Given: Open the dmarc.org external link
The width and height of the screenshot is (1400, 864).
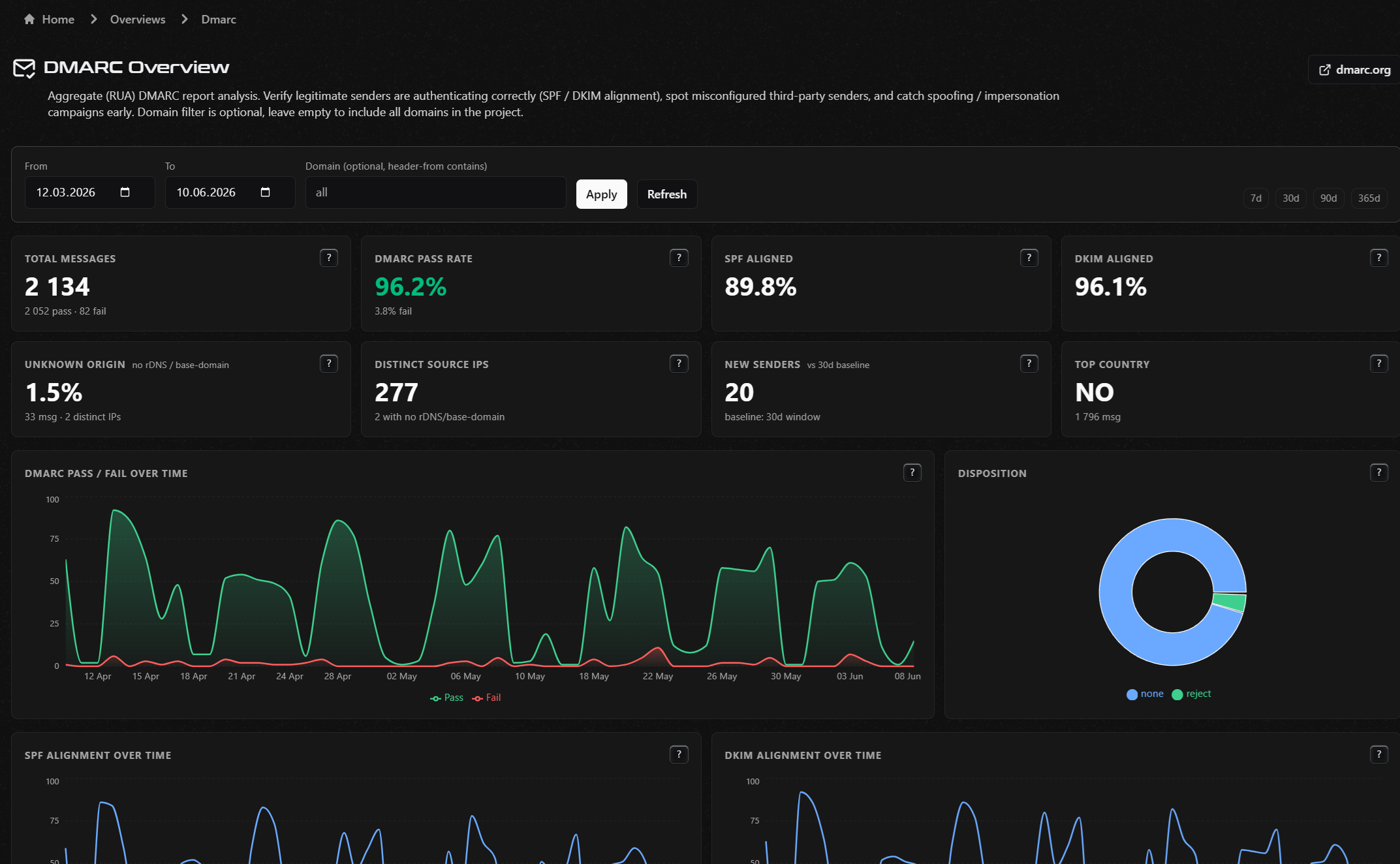Looking at the screenshot, I should point(1355,70).
